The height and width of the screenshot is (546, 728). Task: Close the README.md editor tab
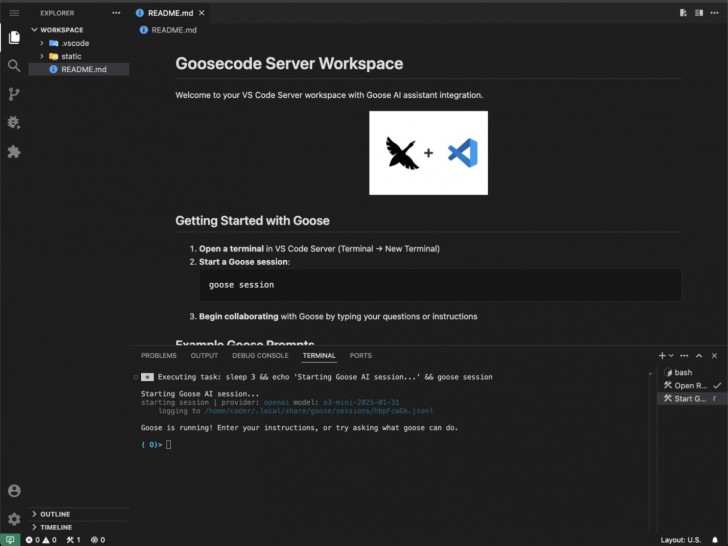(202, 13)
